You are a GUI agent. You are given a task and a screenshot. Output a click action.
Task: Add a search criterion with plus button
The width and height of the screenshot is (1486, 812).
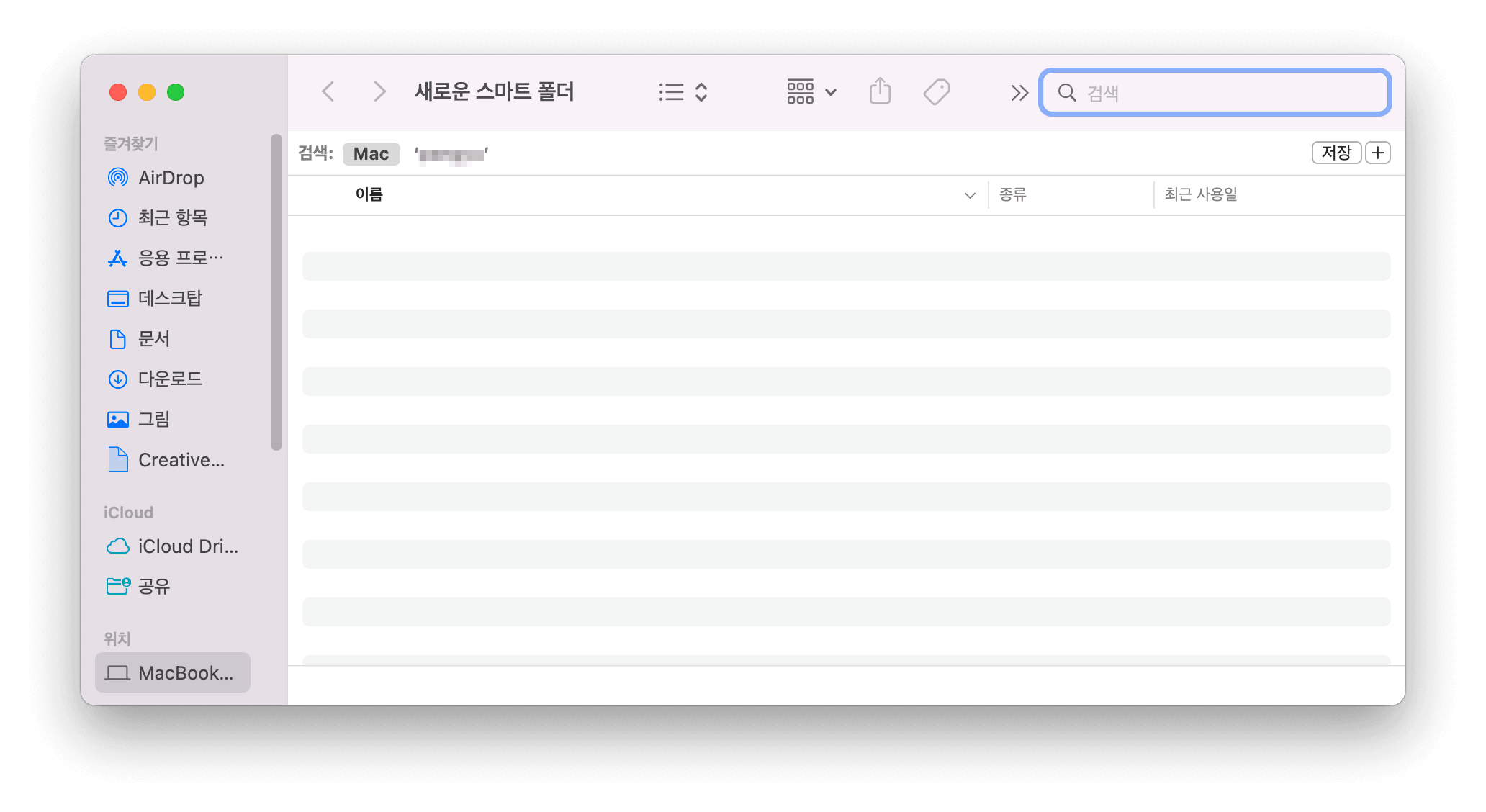[1378, 153]
